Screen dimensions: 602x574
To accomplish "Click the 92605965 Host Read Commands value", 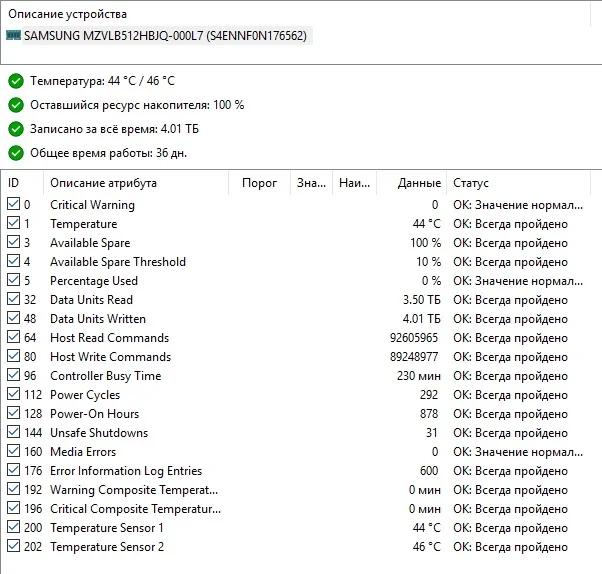I will (414, 338).
